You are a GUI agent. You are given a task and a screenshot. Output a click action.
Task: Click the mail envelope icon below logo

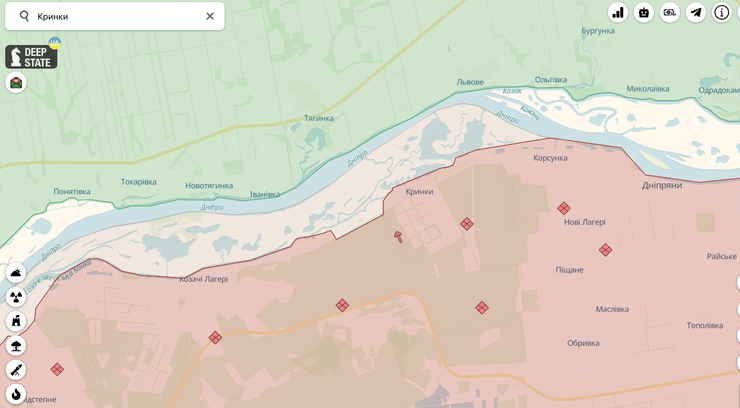16,83
